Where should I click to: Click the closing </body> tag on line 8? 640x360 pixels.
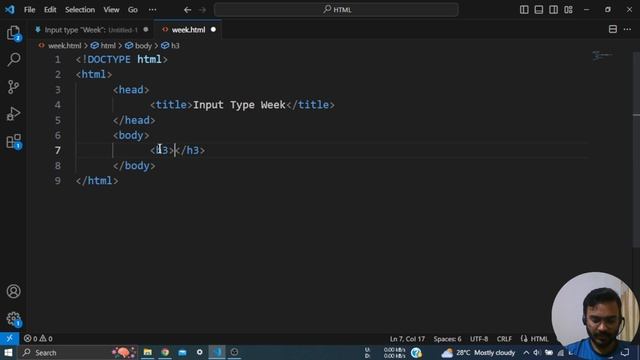pos(134,166)
